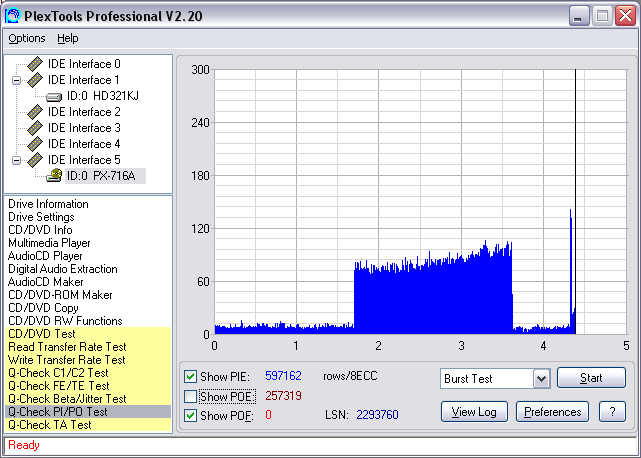Viewport: 641px width, 458px height.
Task: Enable the Show POE checkbox
Action: [190, 396]
